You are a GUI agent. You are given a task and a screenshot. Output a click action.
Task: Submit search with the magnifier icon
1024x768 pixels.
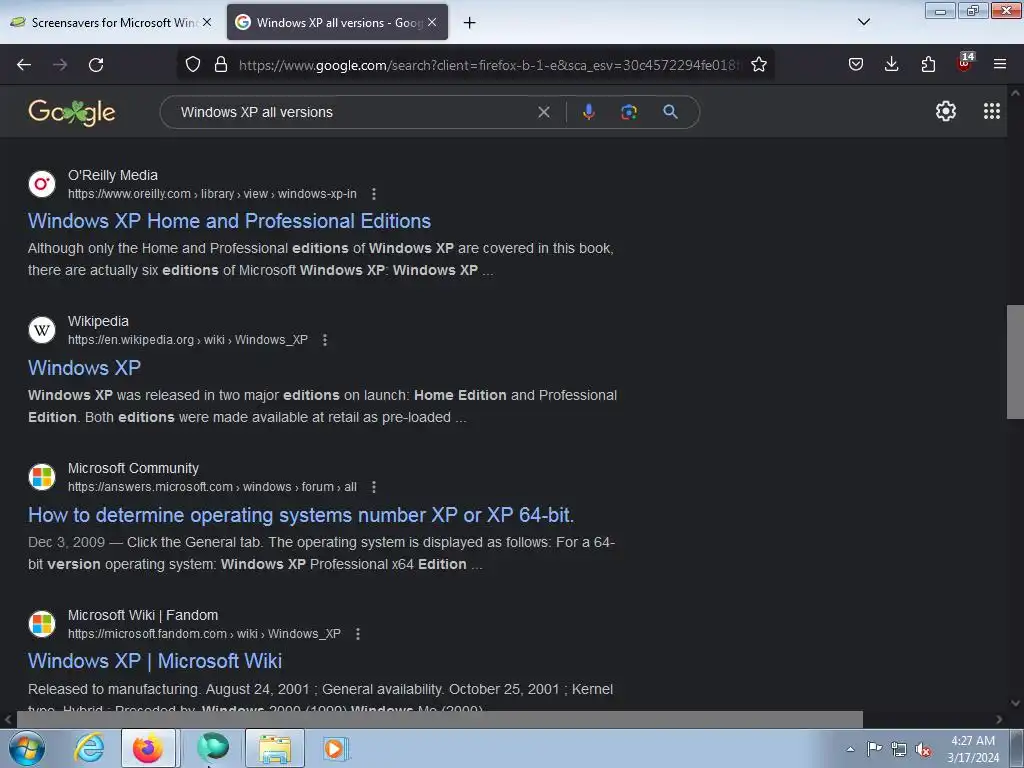[x=670, y=112]
